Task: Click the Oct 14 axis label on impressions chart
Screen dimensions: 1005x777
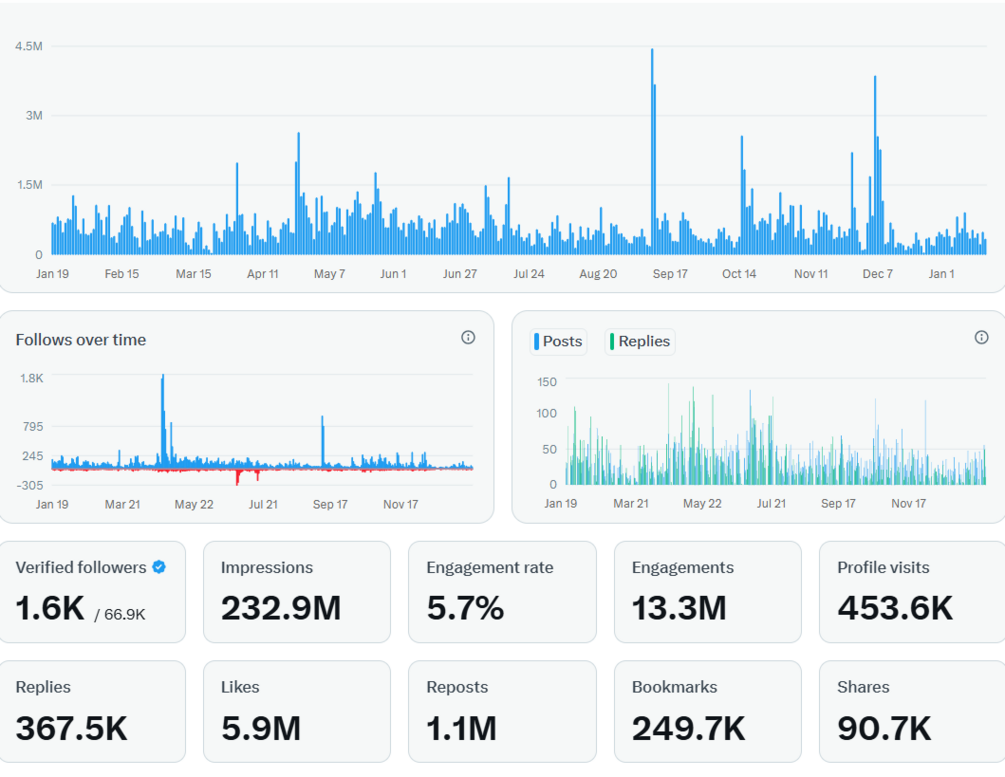Action: point(739,274)
